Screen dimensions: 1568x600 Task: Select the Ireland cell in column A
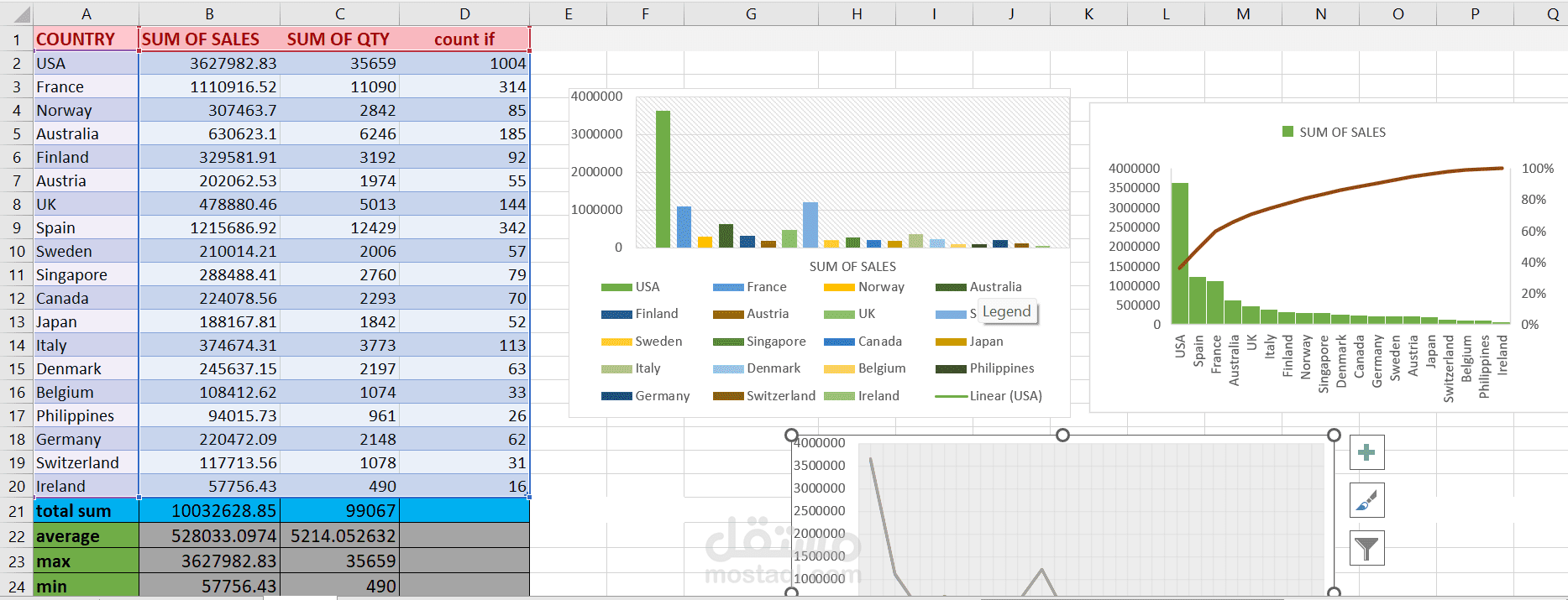pyautogui.click(x=86, y=486)
